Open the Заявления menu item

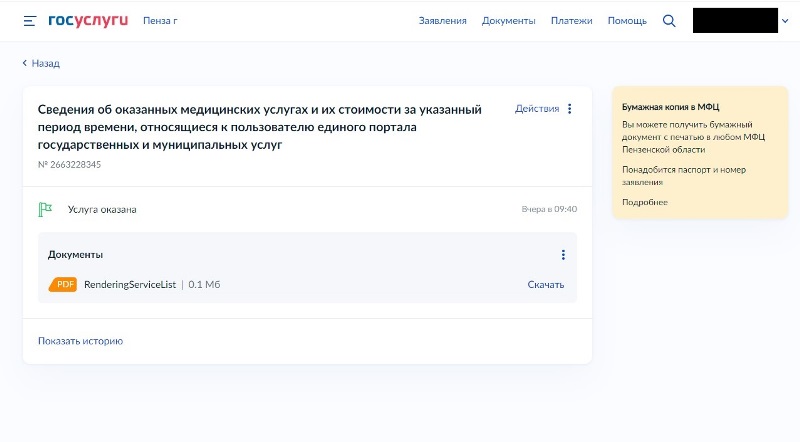click(442, 21)
